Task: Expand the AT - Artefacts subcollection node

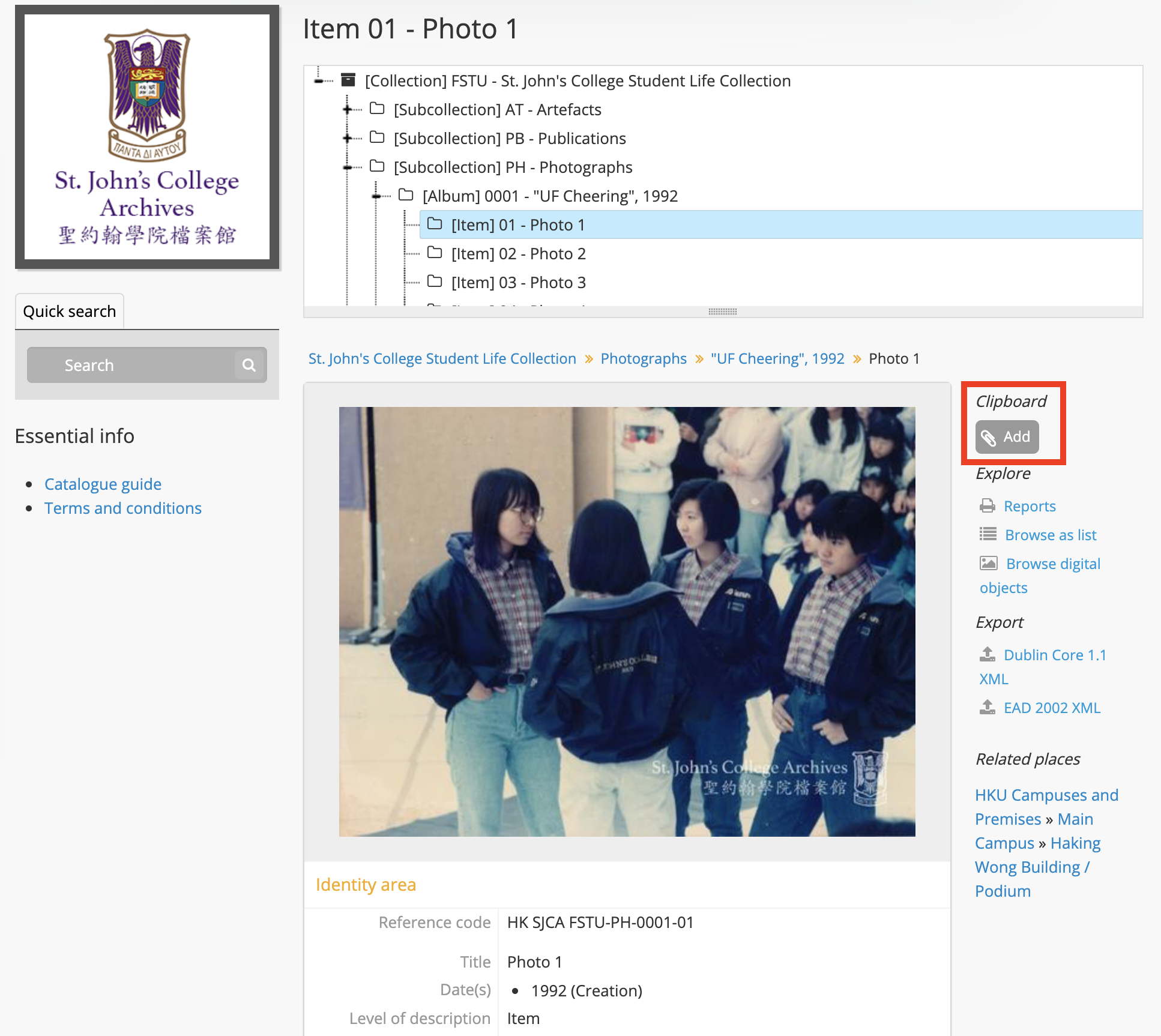Action: point(348,109)
